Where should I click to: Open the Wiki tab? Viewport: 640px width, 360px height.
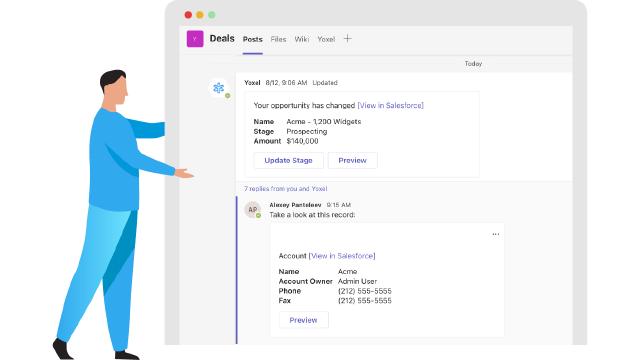[x=302, y=39]
